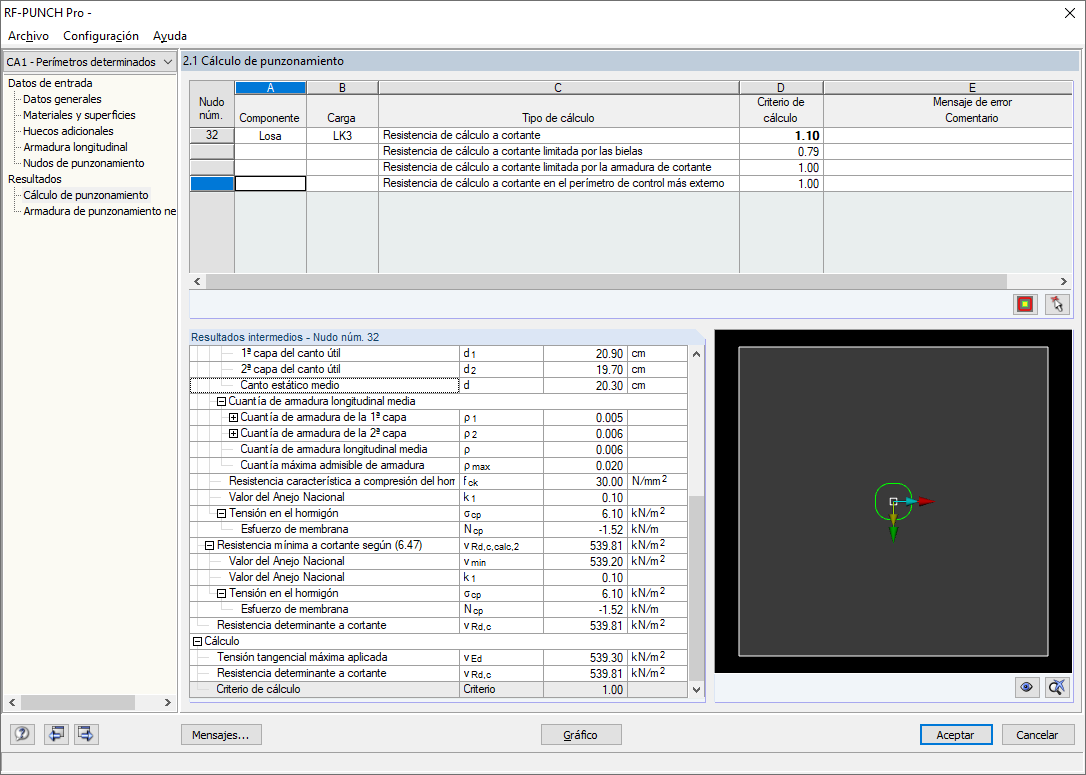The width and height of the screenshot is (1086, 775).
Task: Click the help question mark icon
Action: 22,734
